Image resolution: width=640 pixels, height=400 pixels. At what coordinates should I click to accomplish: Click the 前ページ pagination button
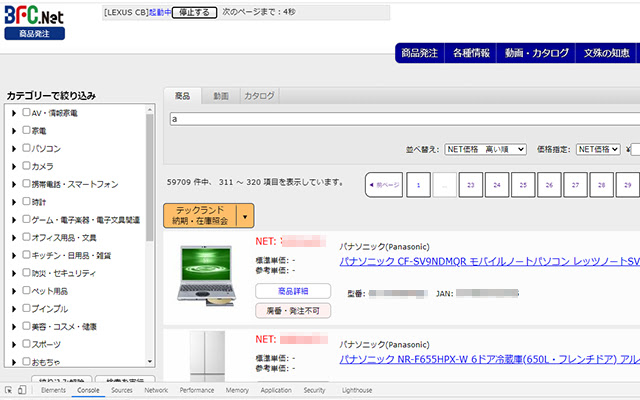tap(384, 185)
